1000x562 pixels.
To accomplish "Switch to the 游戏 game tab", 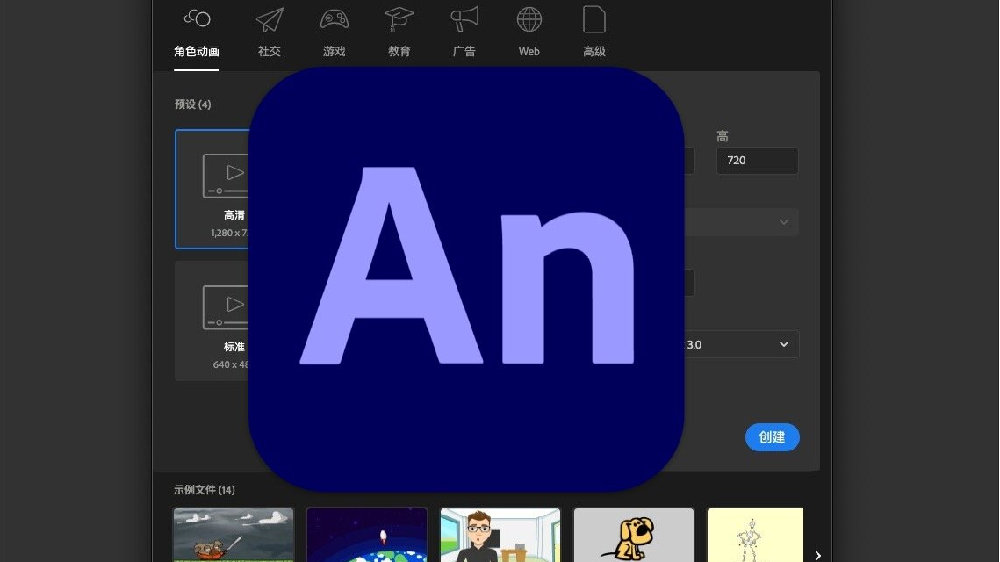I will tap(334, 33).
